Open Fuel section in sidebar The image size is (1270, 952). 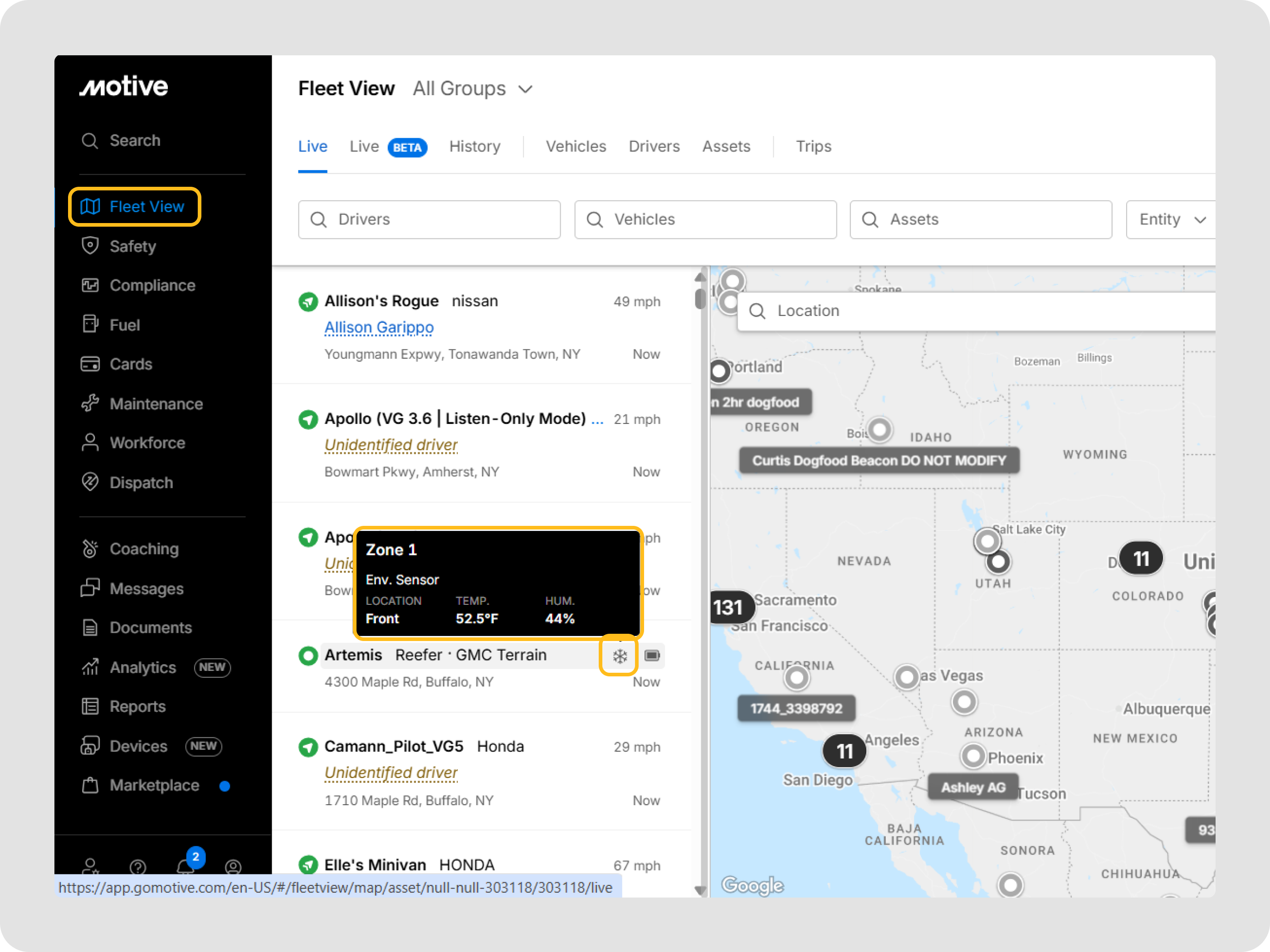124,325
